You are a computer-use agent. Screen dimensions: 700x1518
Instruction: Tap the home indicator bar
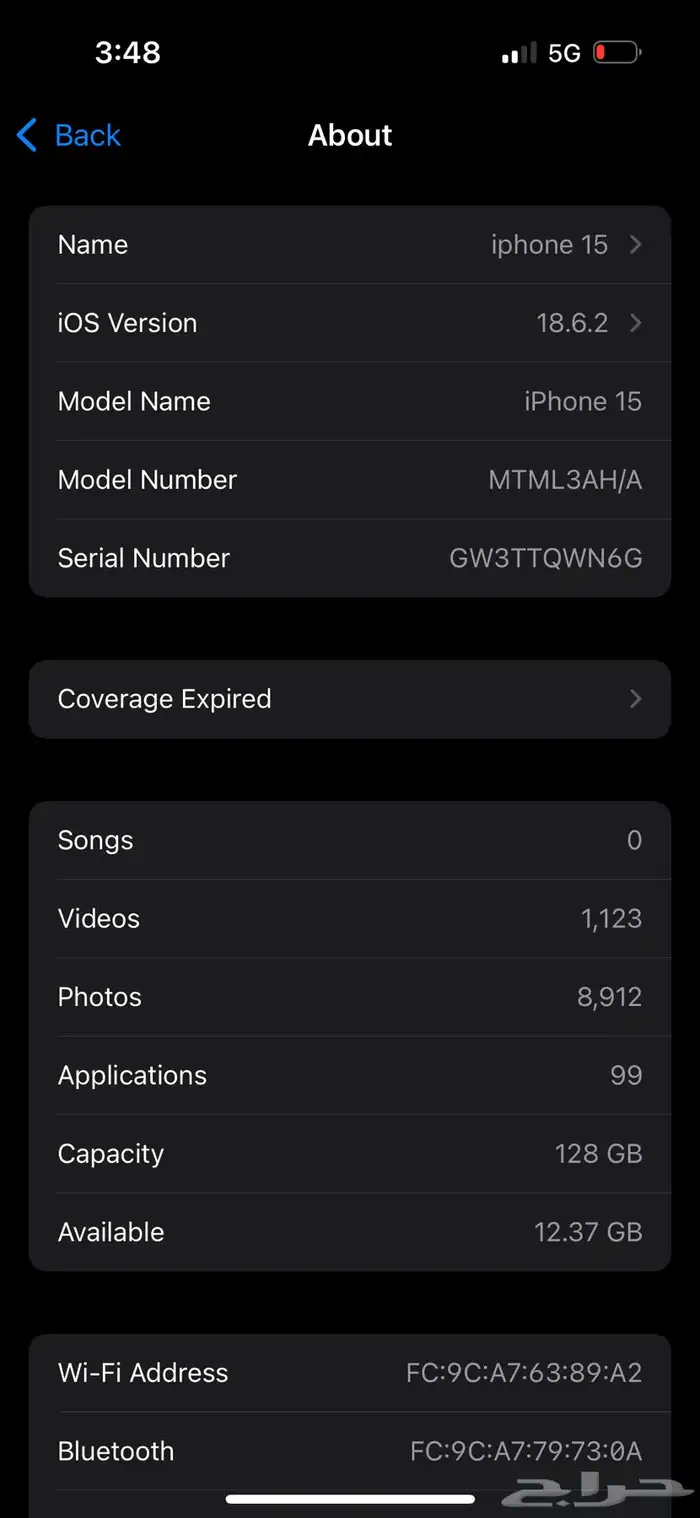(x=350, y=1499)
